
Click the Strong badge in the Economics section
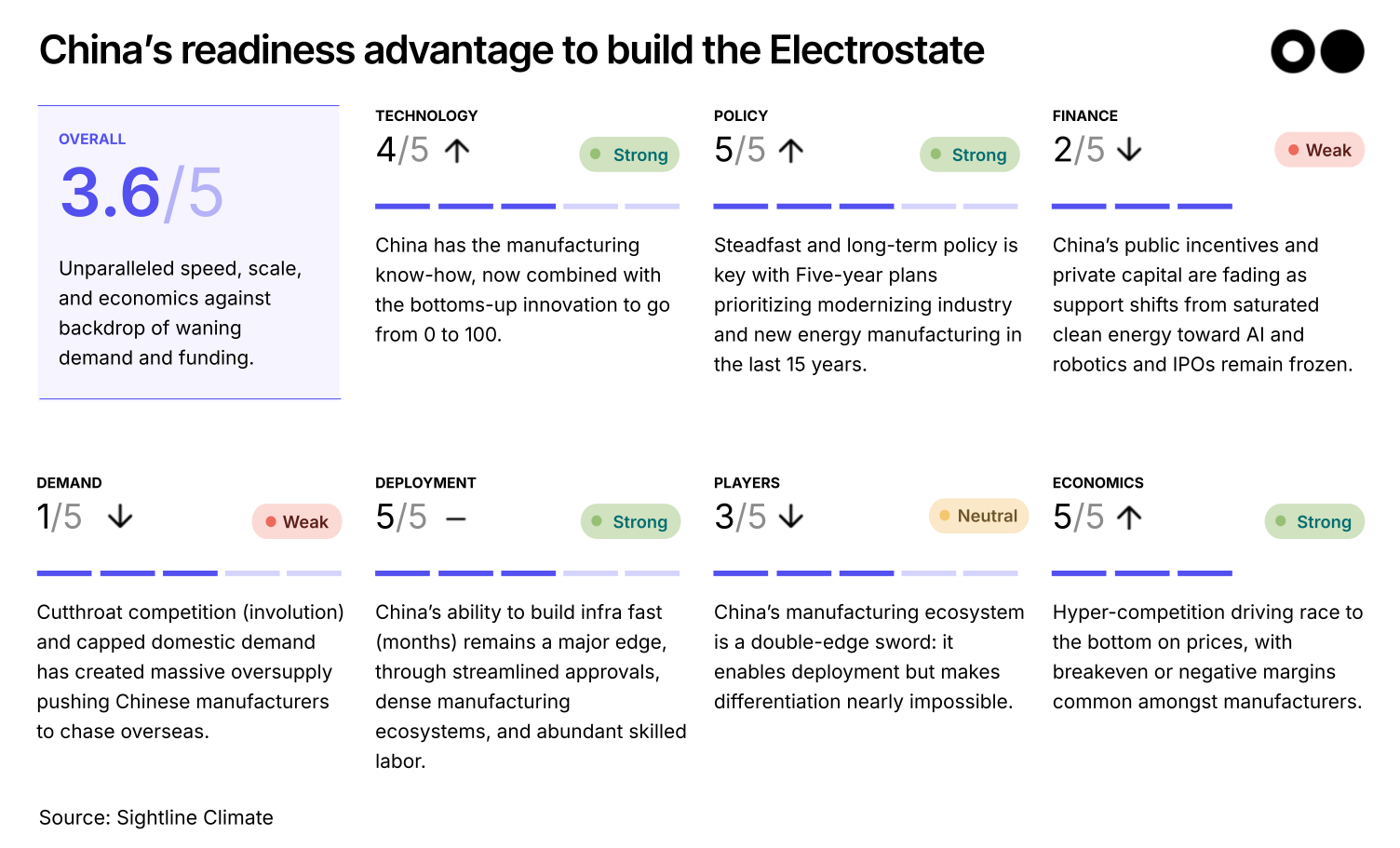[1313, 521]
